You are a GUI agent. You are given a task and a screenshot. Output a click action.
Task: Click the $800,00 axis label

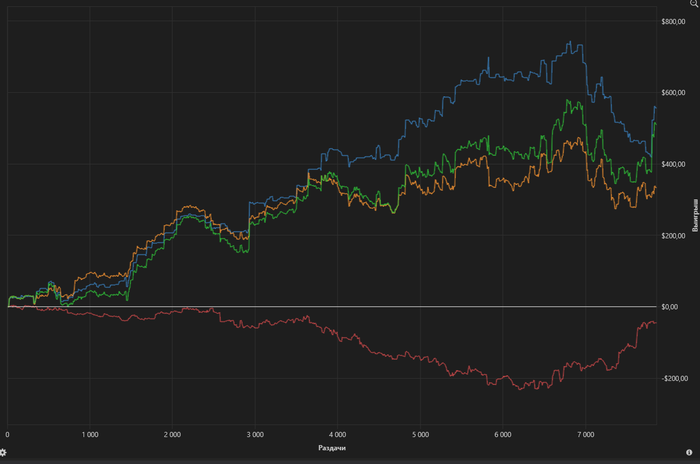coord(673,21)
